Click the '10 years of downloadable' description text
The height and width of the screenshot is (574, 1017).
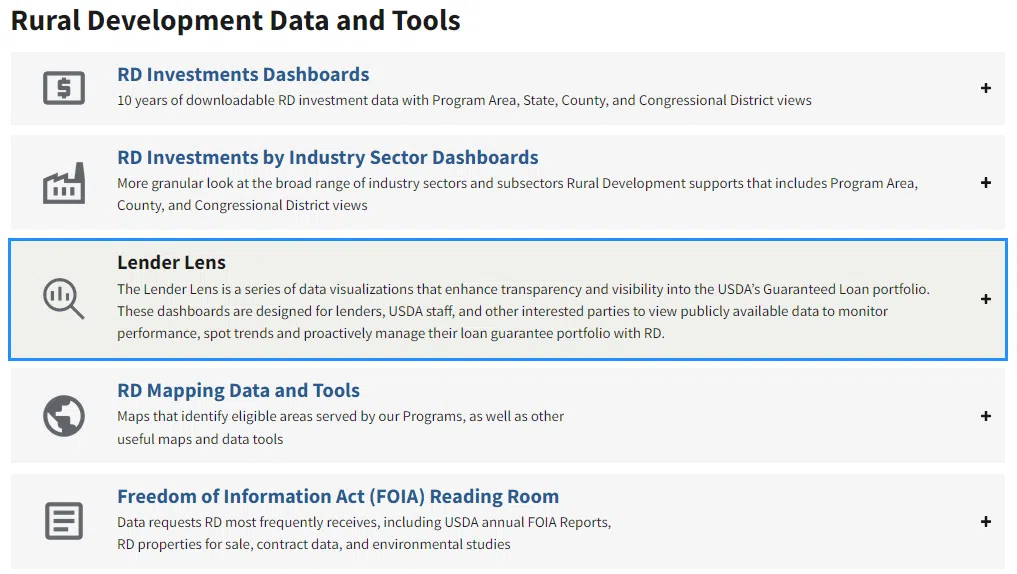coord(464,100)
